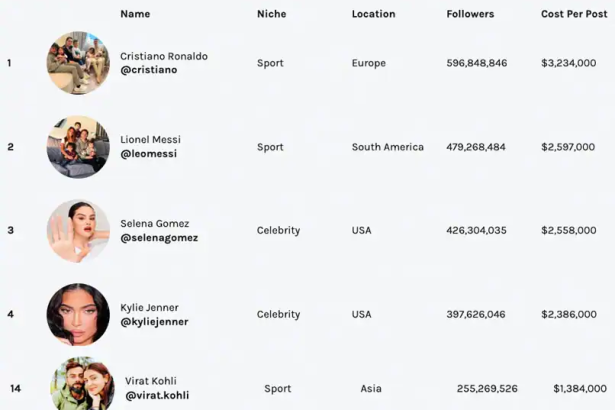The image size is (615, 410).
Task: Click the @leomessi handle
Action: coord(149,154)
